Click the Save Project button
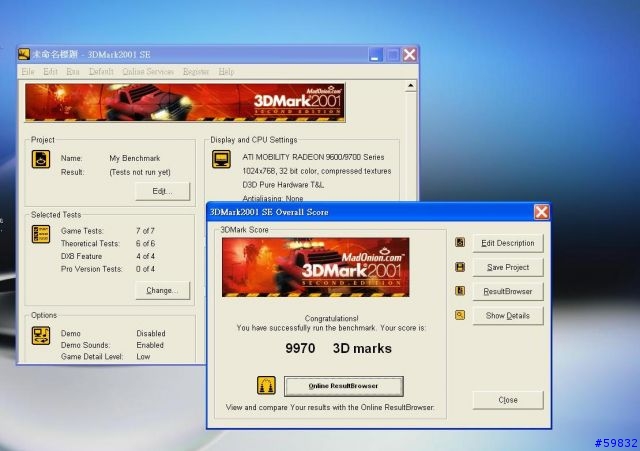 point(508,267)
